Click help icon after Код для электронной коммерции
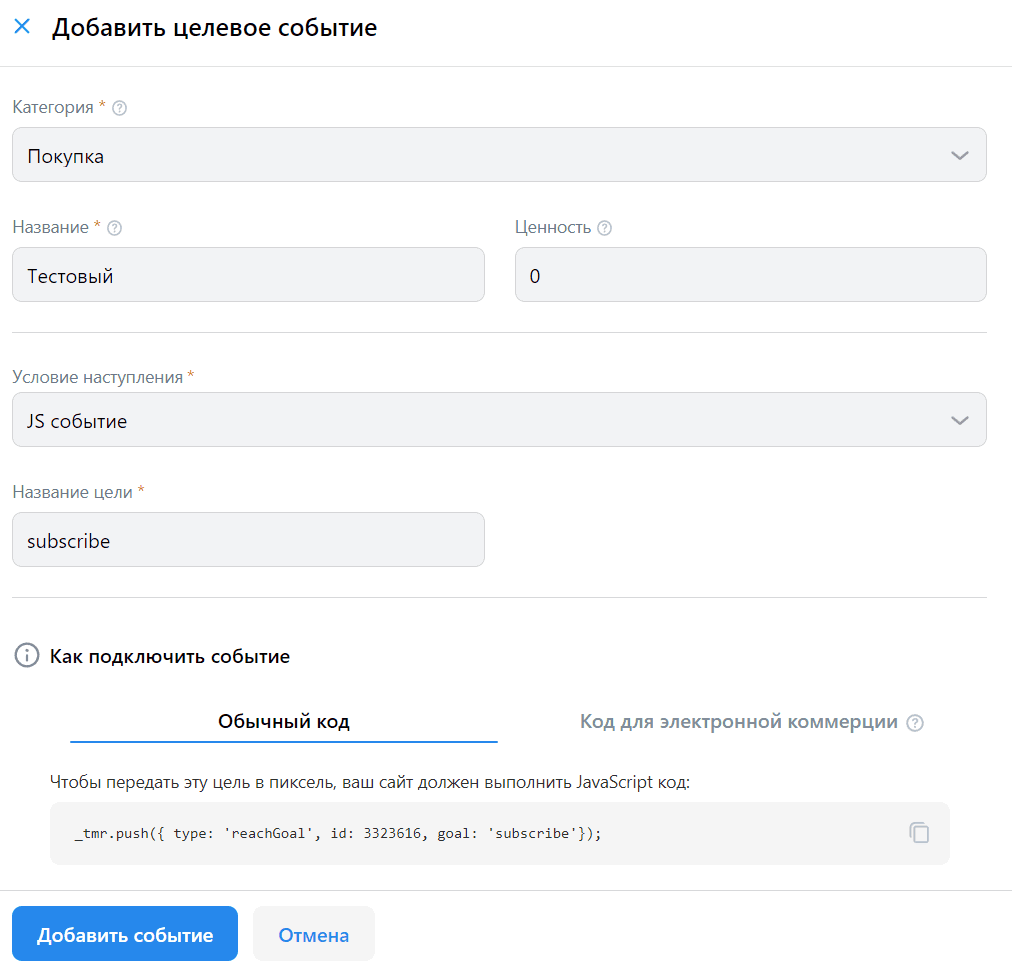This screenshot has height=972, width=1012. (915, 723)
